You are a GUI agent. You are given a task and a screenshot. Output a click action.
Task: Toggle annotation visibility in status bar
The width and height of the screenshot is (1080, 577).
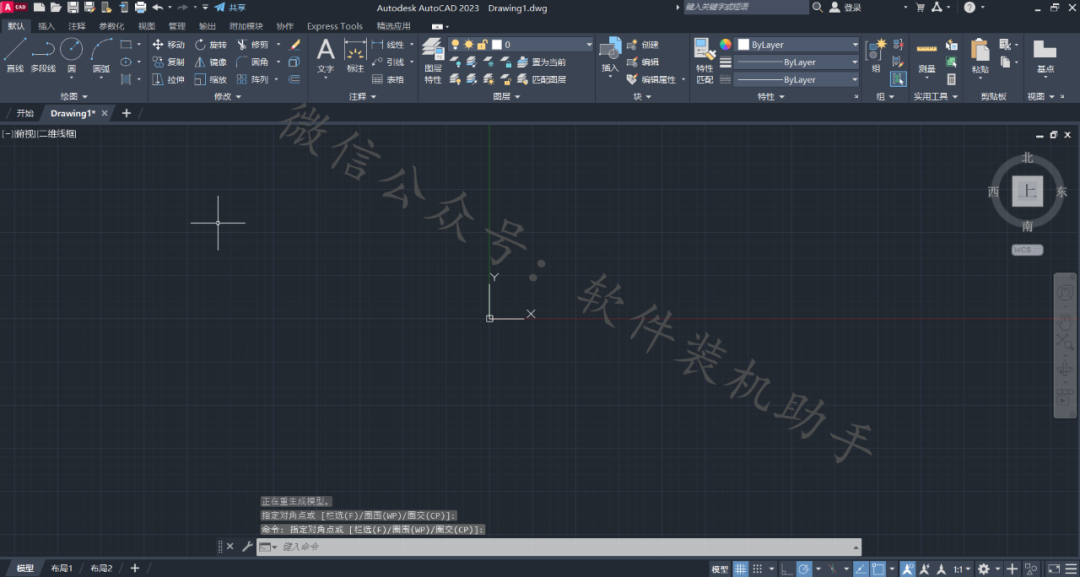(x=906, y=569)
